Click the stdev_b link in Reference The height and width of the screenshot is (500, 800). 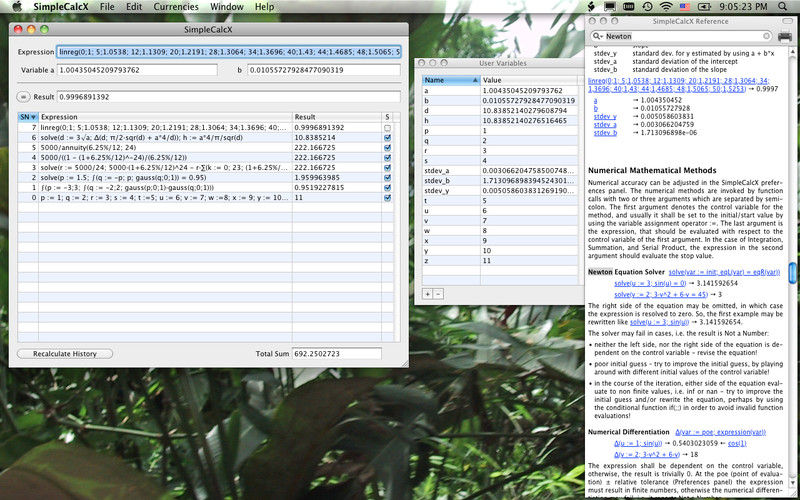(605, 133)
